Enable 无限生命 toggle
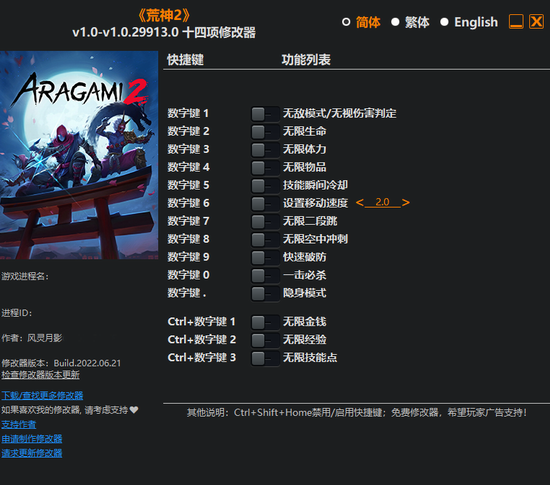The image size is (550, 485). coord(265,132)
